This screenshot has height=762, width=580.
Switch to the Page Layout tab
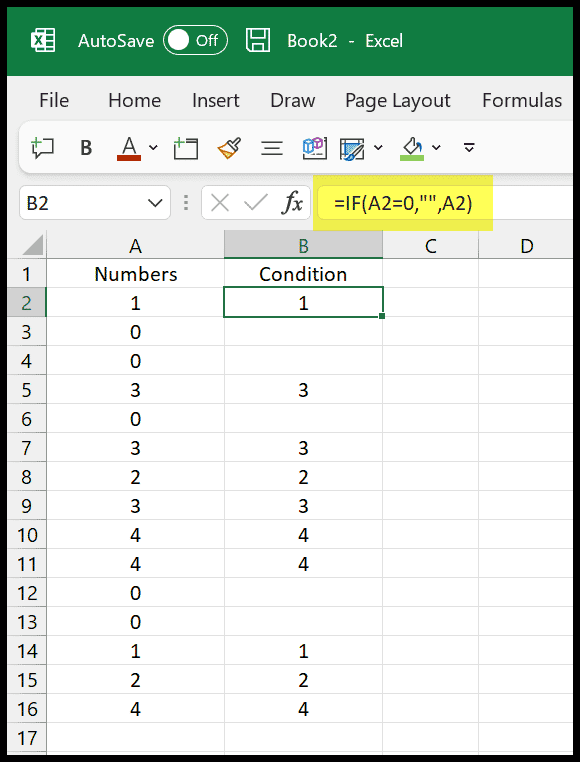397,100
